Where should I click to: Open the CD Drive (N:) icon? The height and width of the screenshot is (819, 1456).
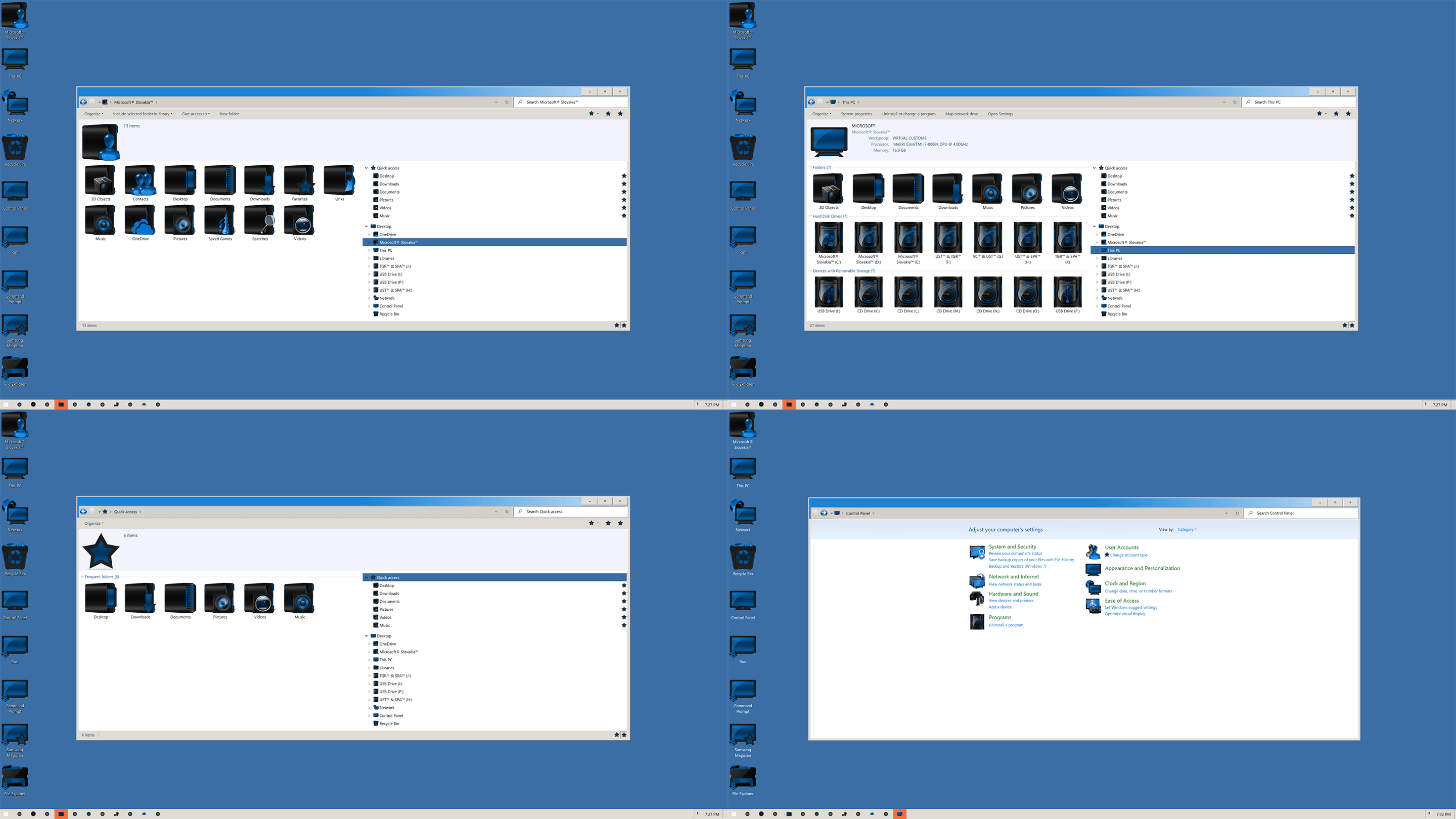[x=987, y=292]
